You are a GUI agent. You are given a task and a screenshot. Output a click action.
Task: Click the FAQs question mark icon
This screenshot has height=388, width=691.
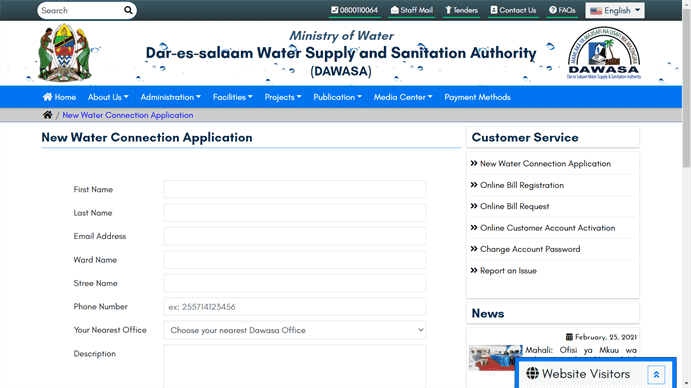click(x=553, y=10)
